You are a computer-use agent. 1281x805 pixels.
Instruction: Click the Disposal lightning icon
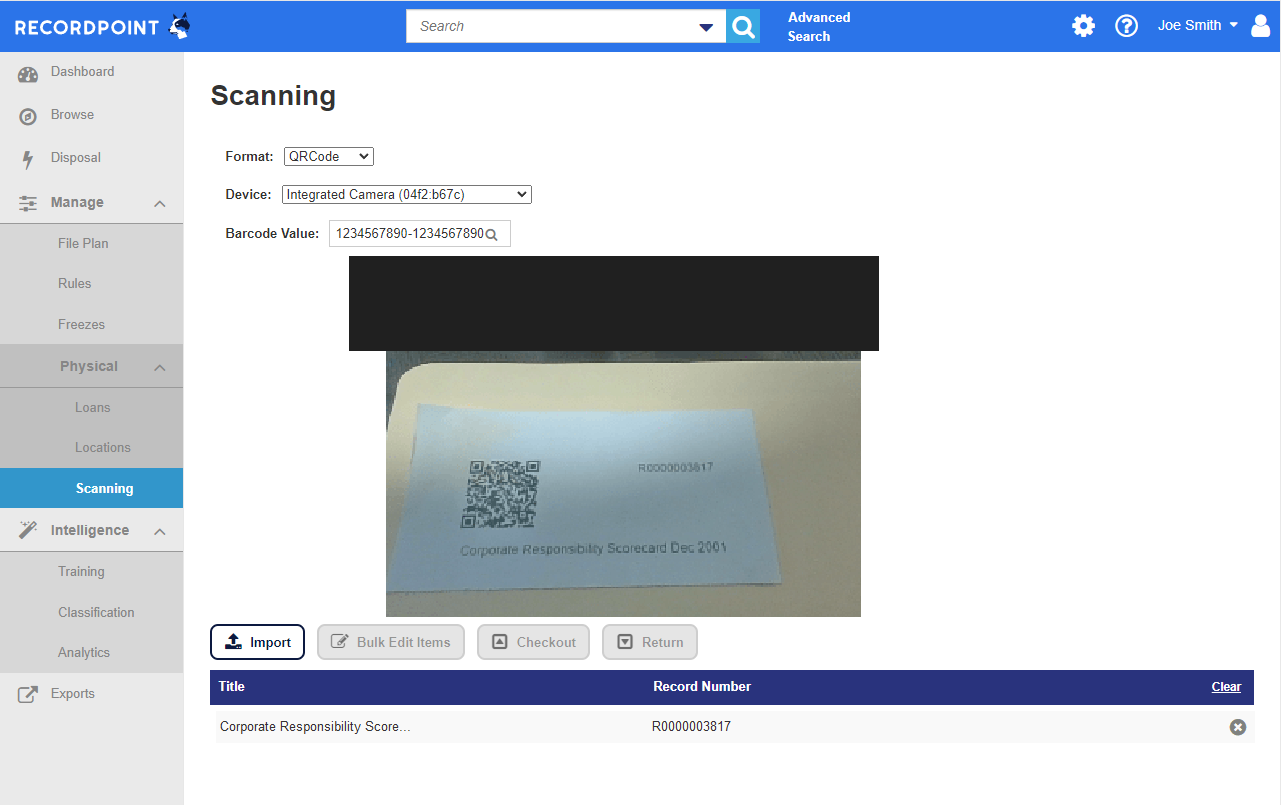click(28, 159)
